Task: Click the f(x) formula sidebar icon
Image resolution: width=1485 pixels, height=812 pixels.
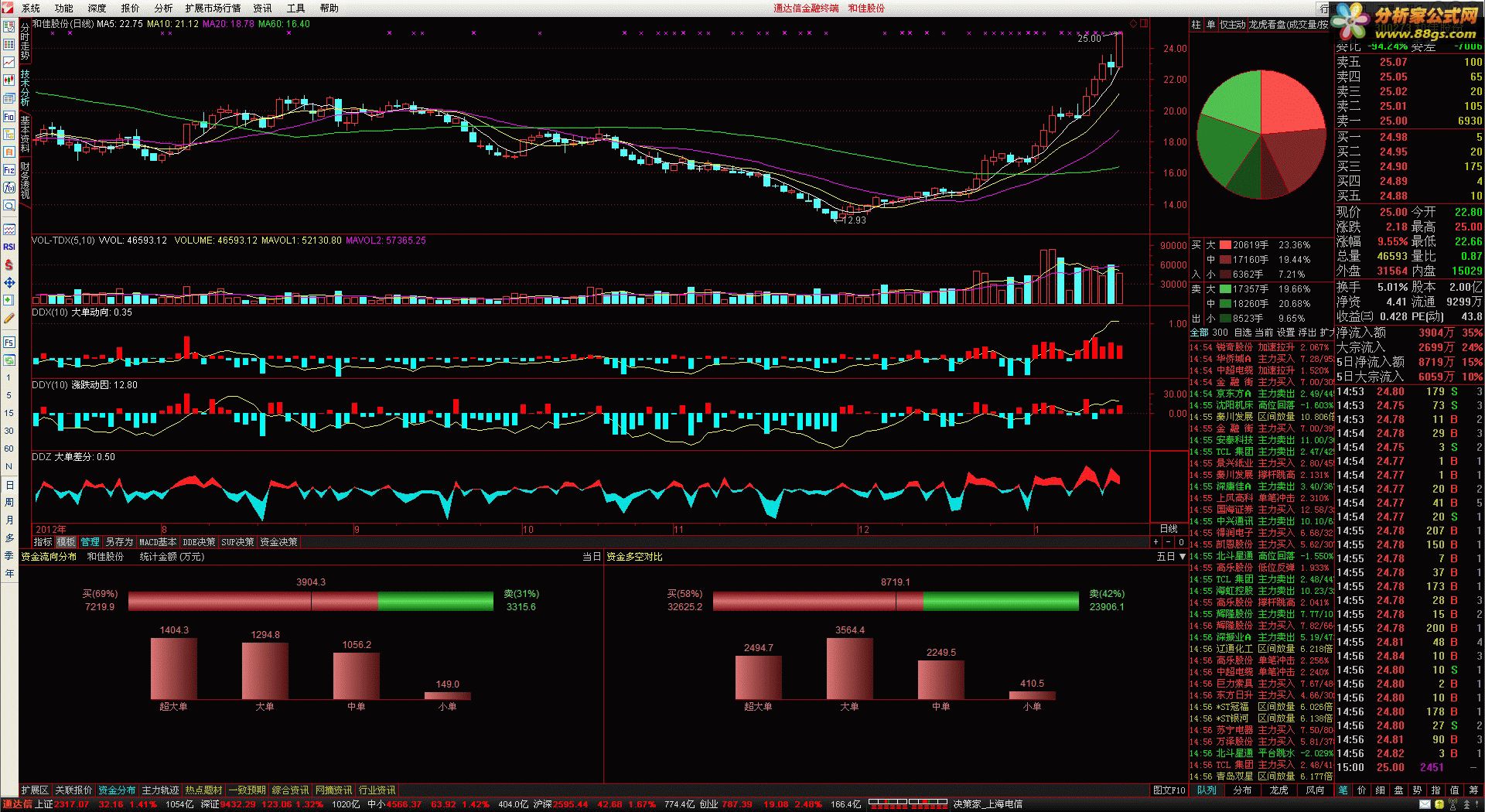Action: click(9, 188)
